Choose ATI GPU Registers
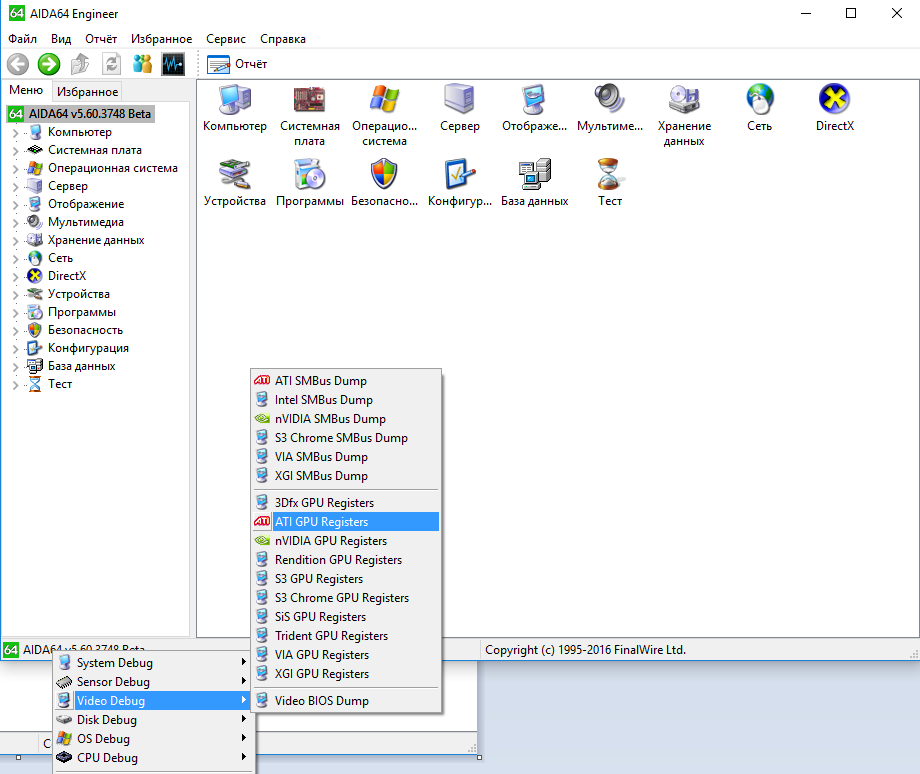The height and width of the screenshot is (774, 920). tap(346, 522)
